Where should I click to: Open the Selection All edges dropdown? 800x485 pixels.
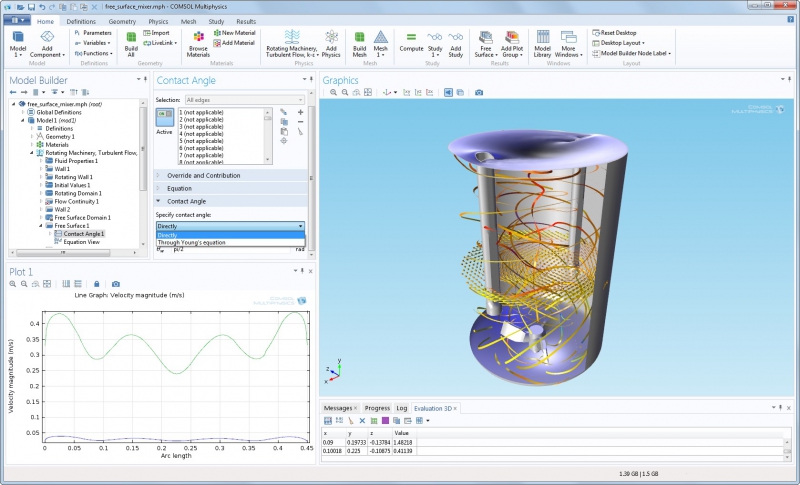tap(244, 100)
